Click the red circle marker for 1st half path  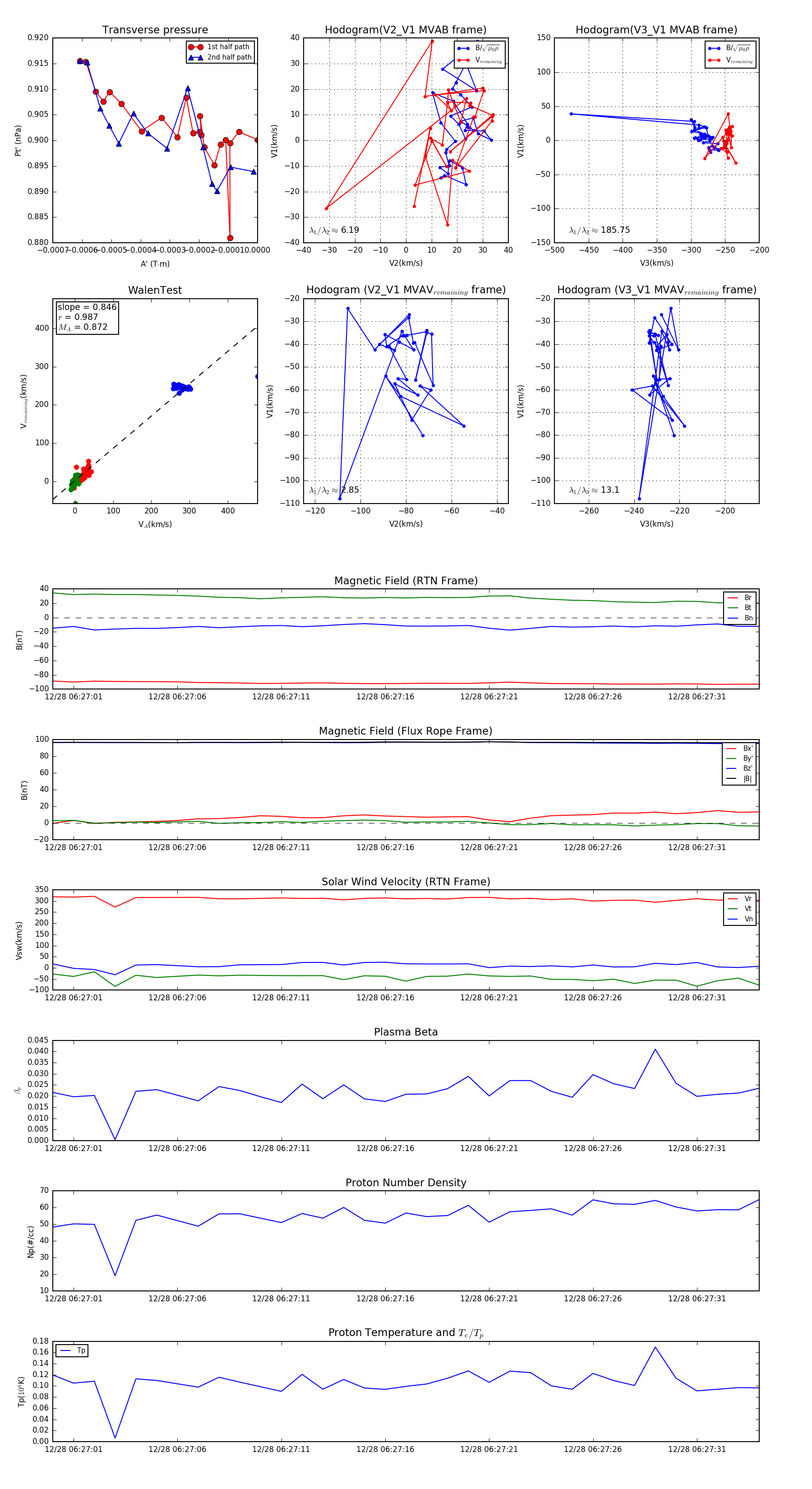pos(195,47)
